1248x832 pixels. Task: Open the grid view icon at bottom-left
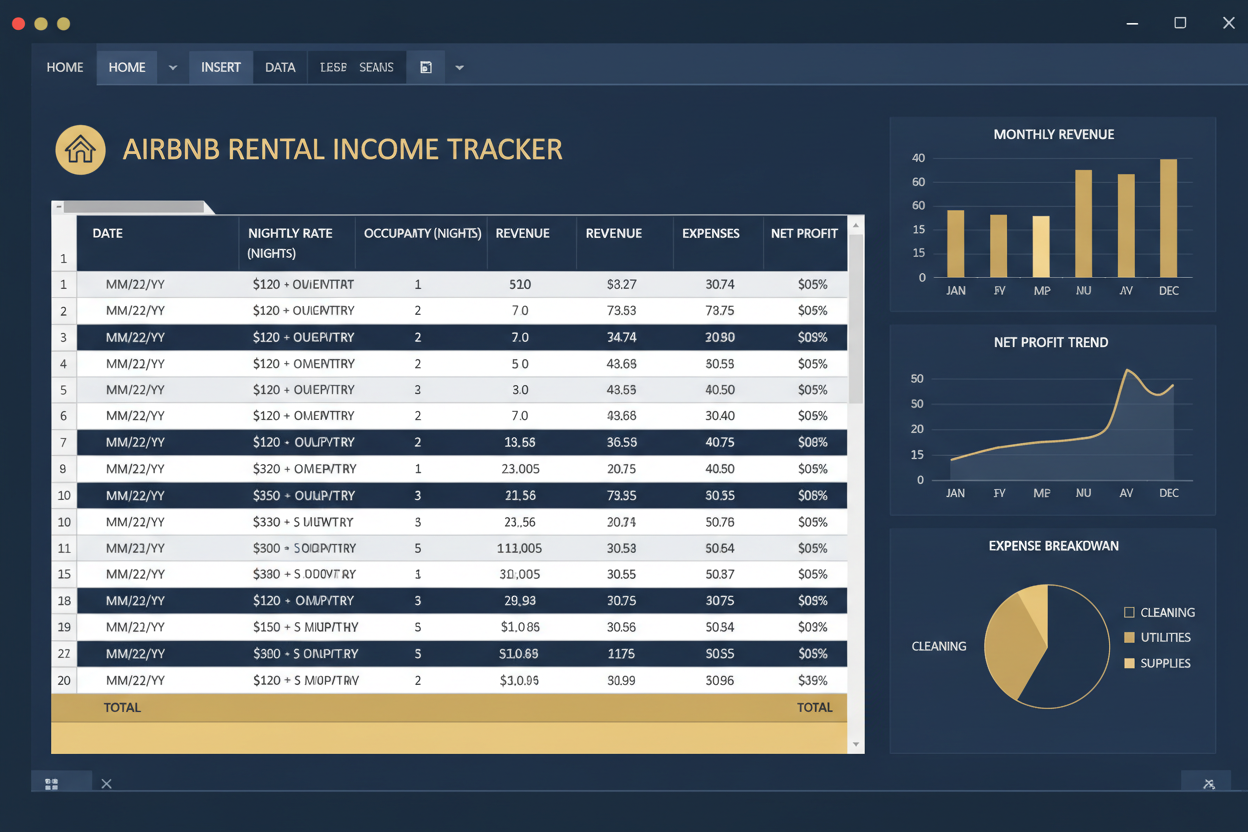click(52, 784)
